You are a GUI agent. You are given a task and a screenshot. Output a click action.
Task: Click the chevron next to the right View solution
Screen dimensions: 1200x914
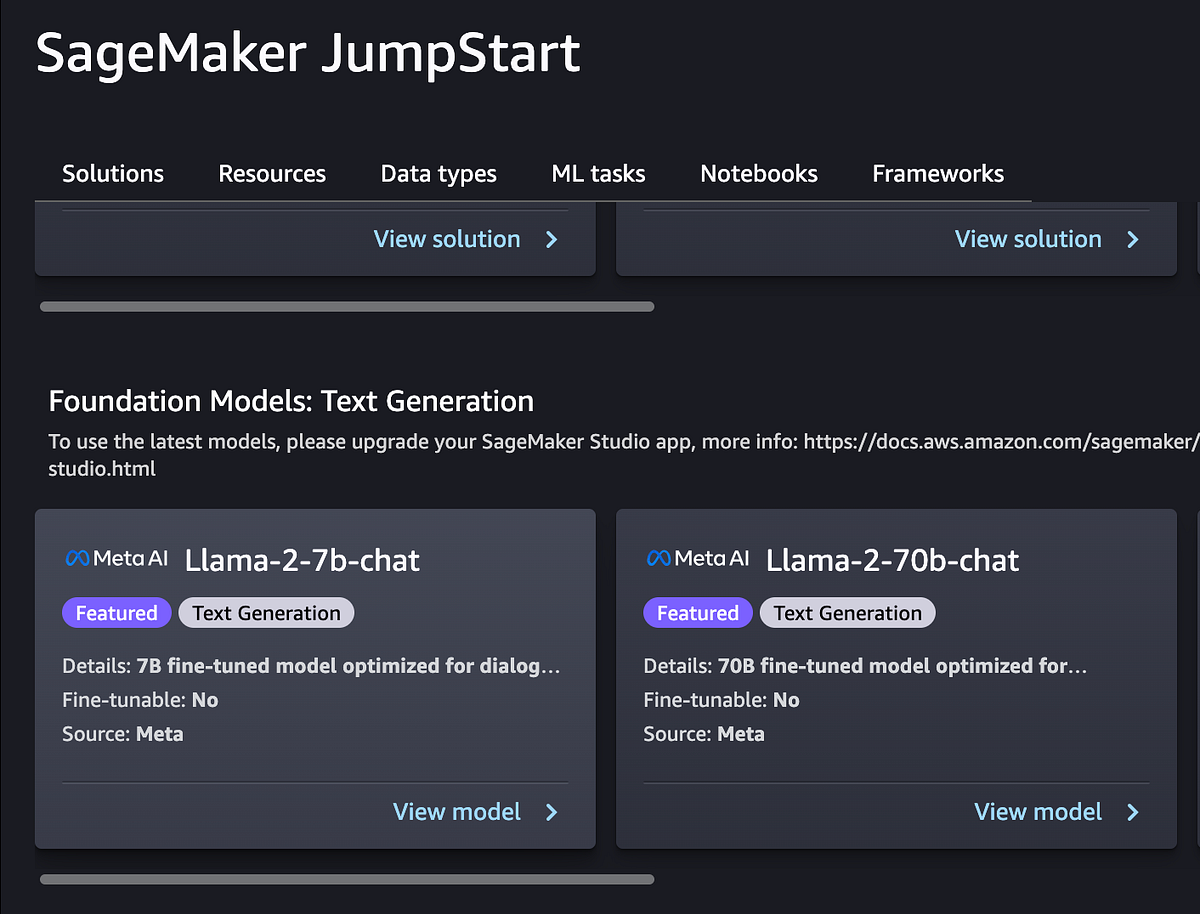(1132, 239)
